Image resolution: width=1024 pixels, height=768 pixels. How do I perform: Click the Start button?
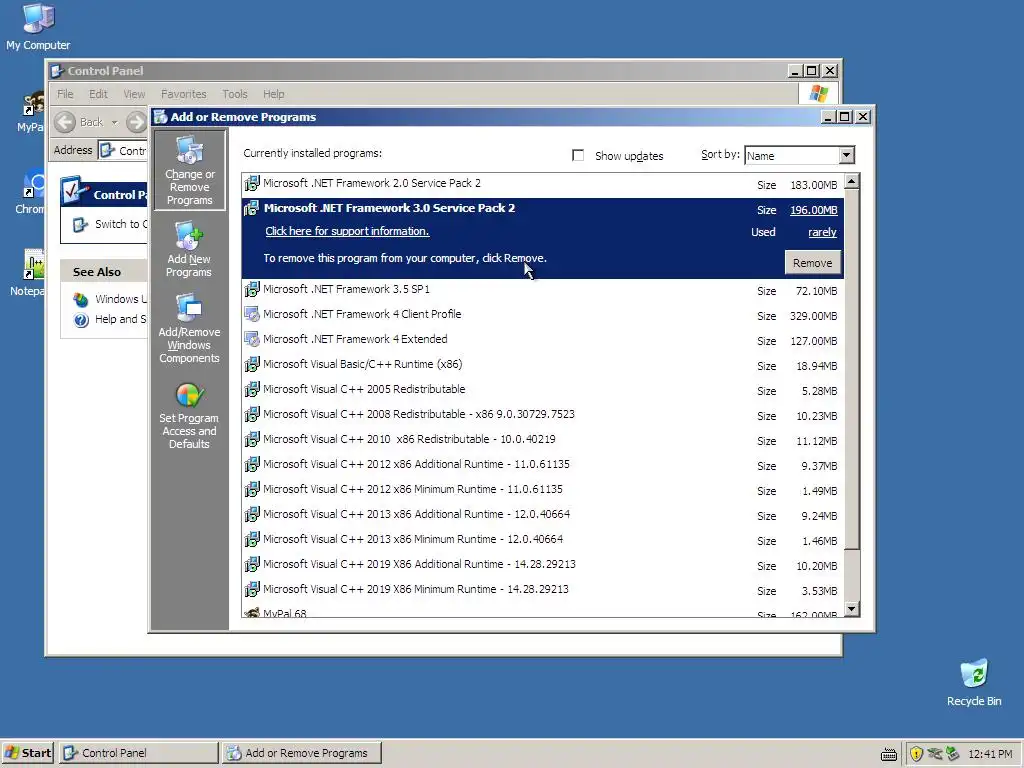[27, 753]
